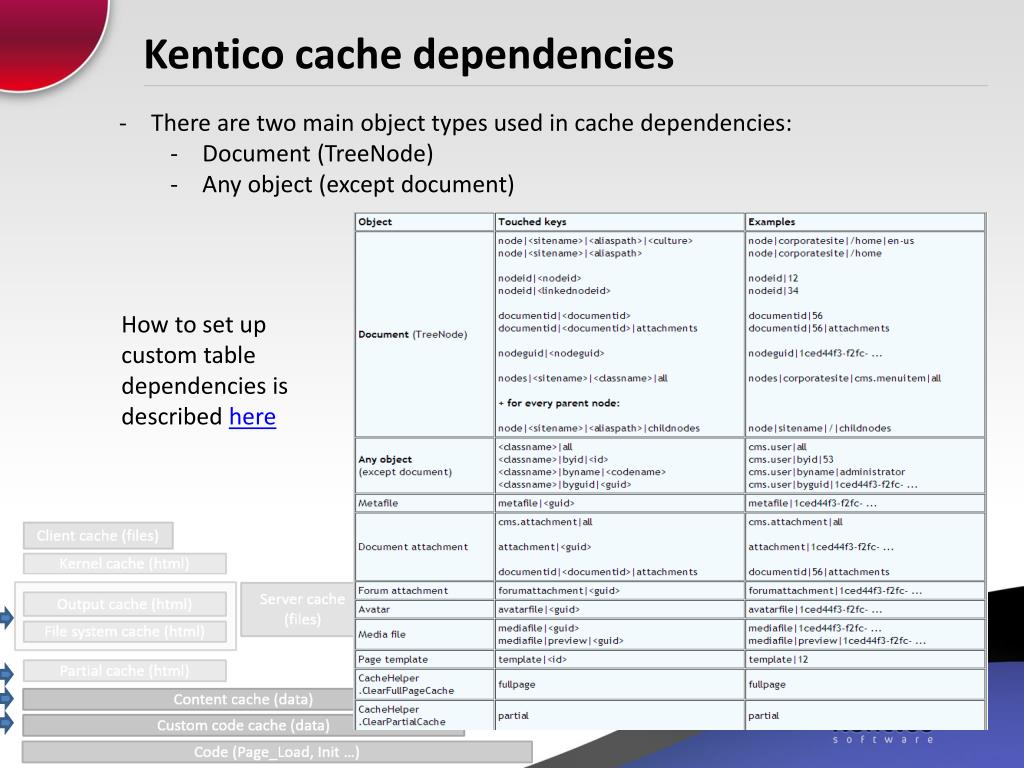Click 'mediafile|preview|<guid>' key
Image resolution: width=1024 pixels, height=768 pixels.
click(x=560, y=641)
